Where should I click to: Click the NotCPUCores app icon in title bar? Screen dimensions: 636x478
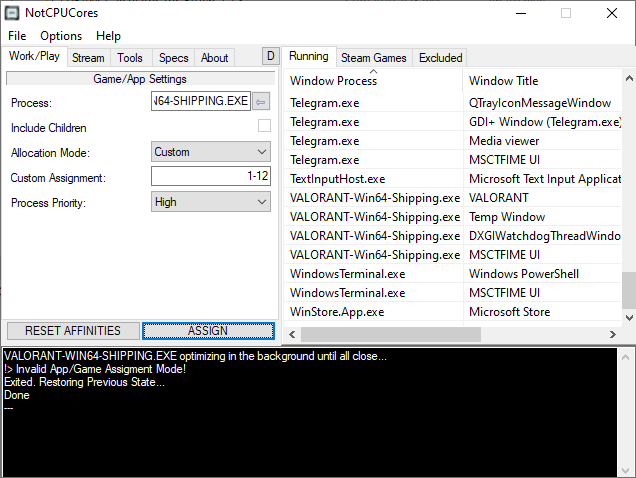[12, 13]
